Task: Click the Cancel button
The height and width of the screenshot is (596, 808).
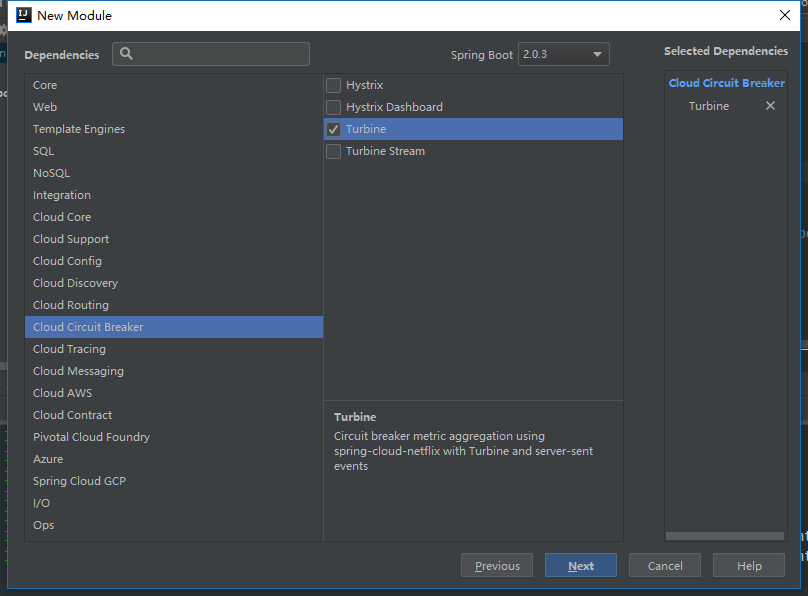Action: tap(665, 566)
